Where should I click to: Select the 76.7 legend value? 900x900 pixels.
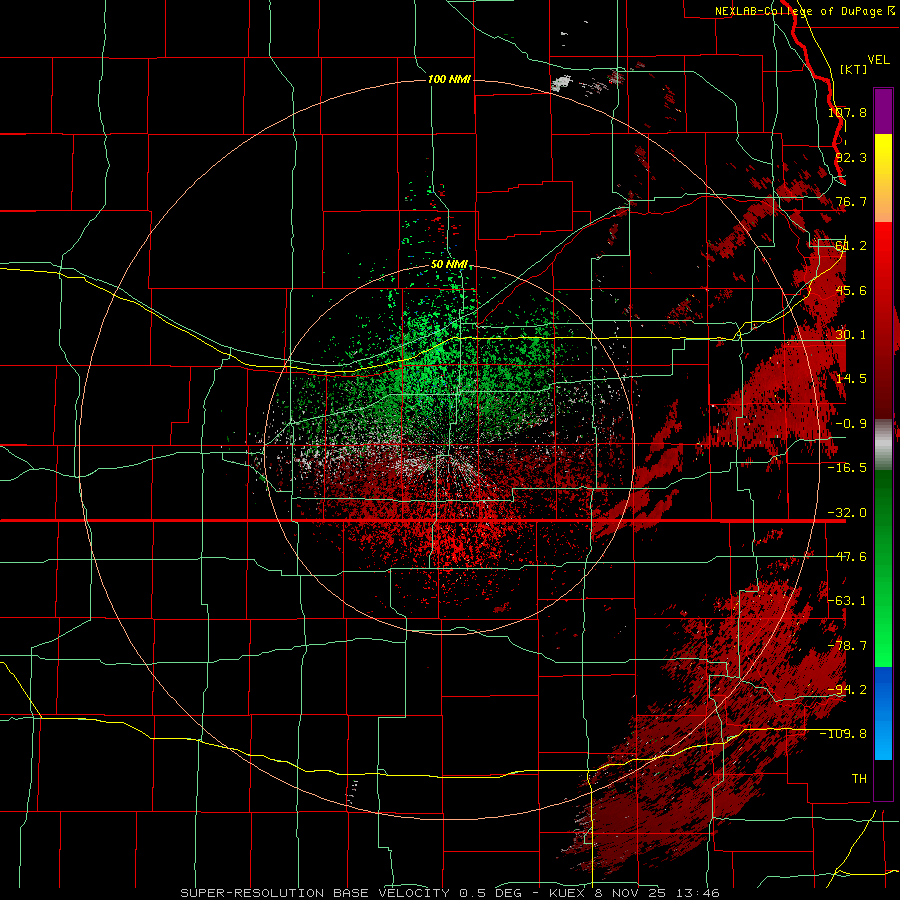(851, 201)
